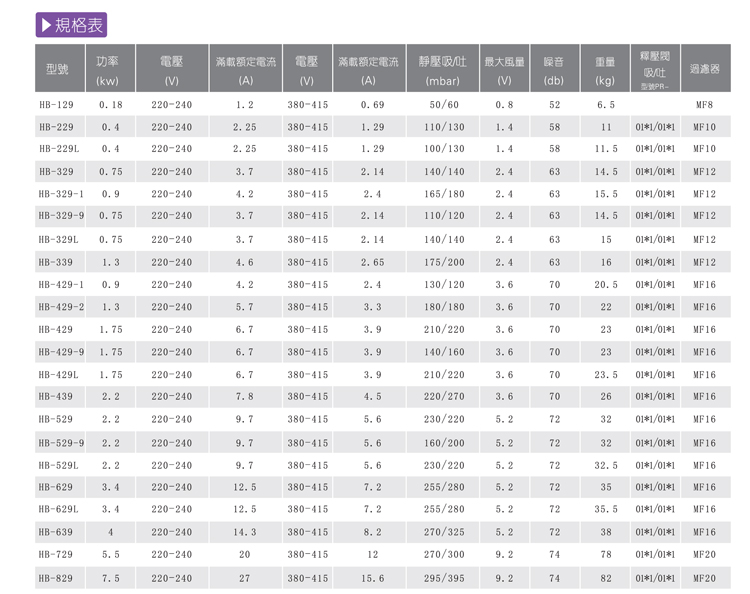Click the MF8 filter value
The height and width of the screenshot is (594, 750).
tap(705, 105)
